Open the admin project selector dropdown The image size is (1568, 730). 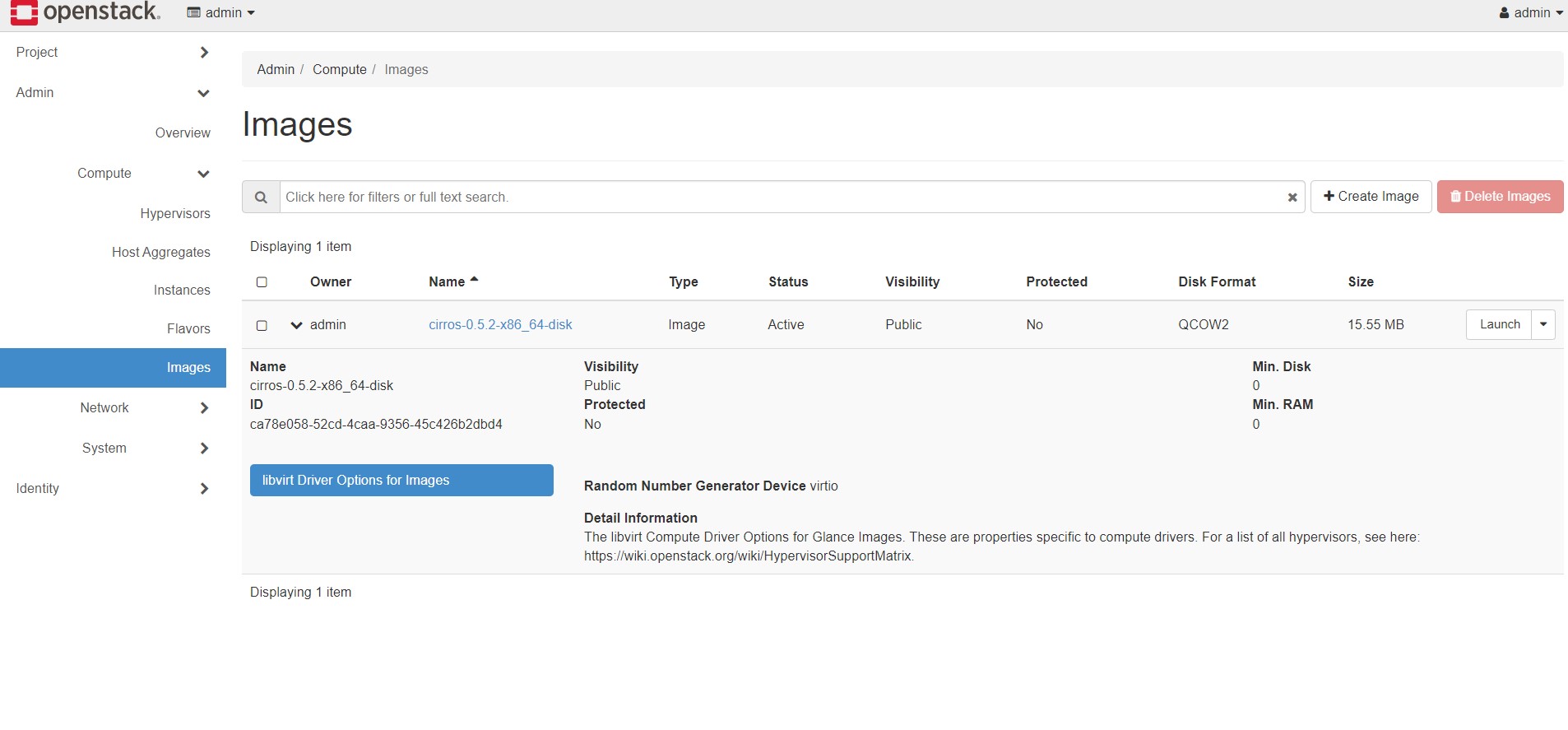(221, 12)
